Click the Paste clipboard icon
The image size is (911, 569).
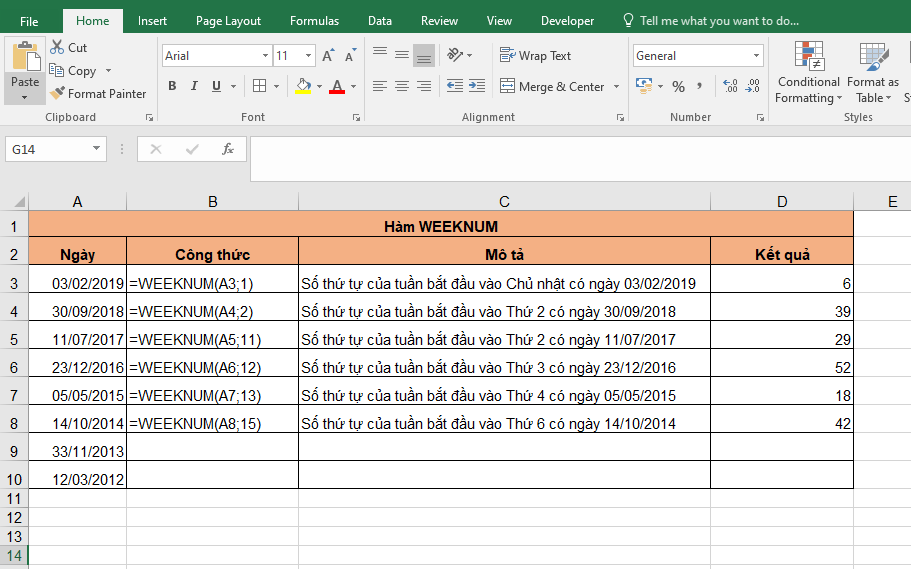coord(25,58)
